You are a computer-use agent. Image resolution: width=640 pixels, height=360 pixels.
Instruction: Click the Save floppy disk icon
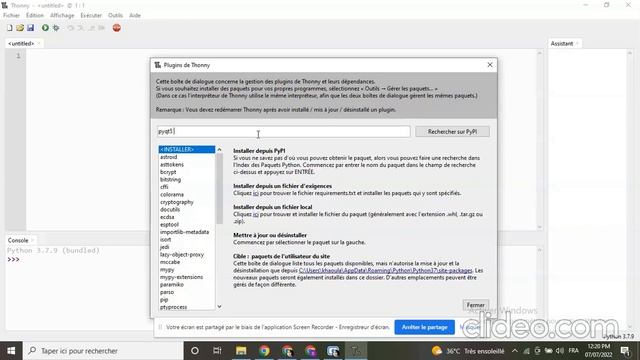(x=31, y=28)
